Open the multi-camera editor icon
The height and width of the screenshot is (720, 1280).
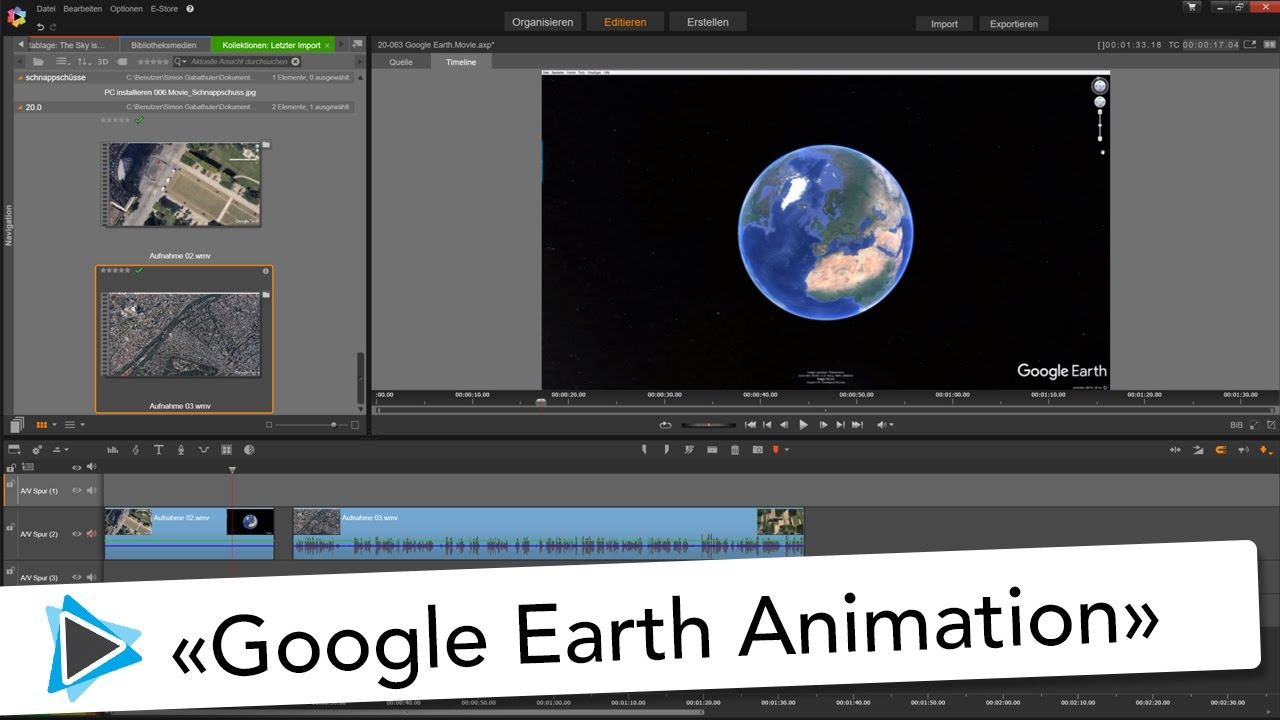tap(226, 450)
